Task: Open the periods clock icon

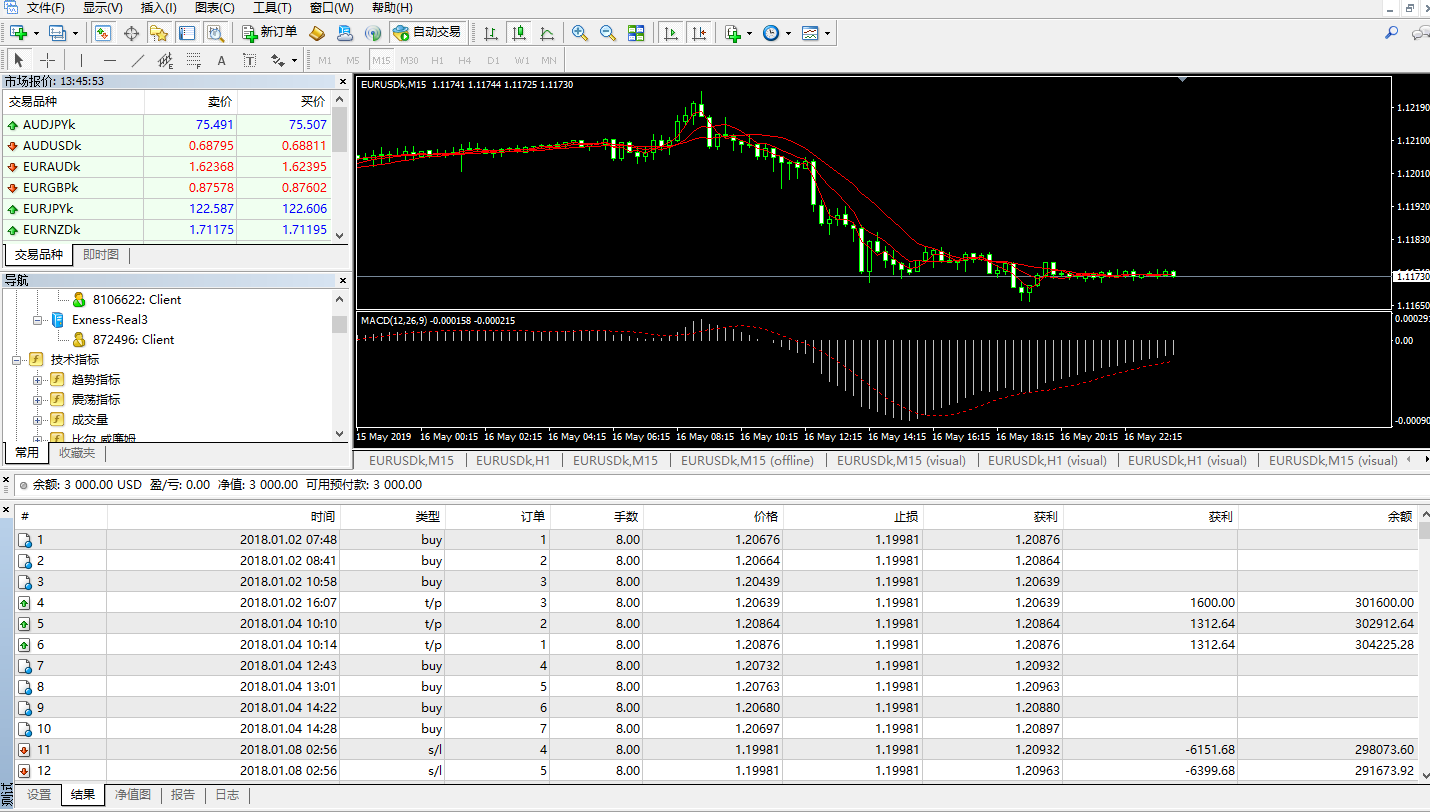Action: pyautogui.click(x=771, y=33)
